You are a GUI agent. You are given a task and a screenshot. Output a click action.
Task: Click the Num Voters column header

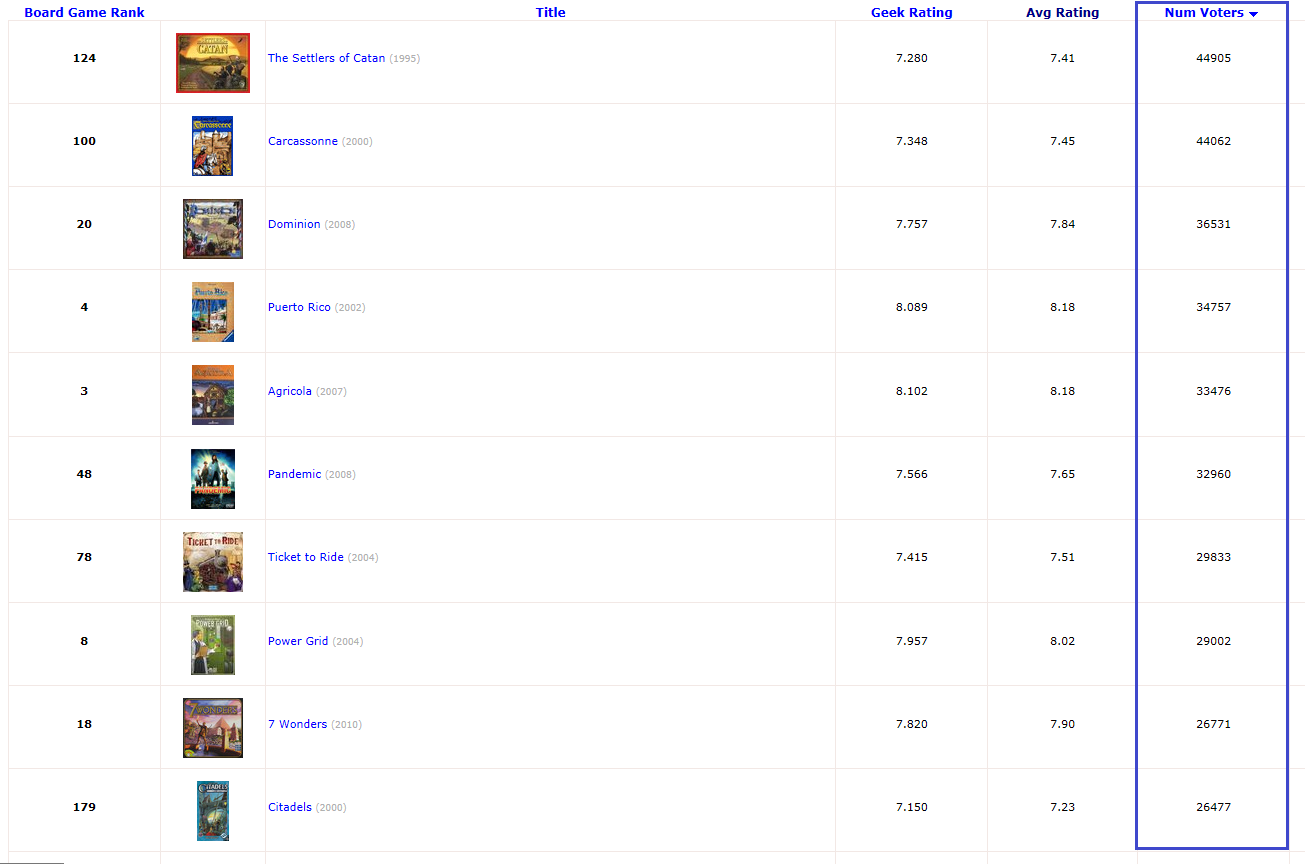point(1204,13)
